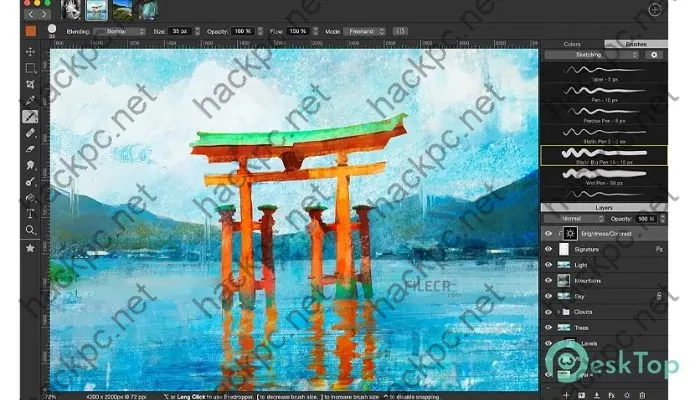Viewport: 700px width, 400px height.
Task: Click the plus icon at top right
Action: (654, 10)
